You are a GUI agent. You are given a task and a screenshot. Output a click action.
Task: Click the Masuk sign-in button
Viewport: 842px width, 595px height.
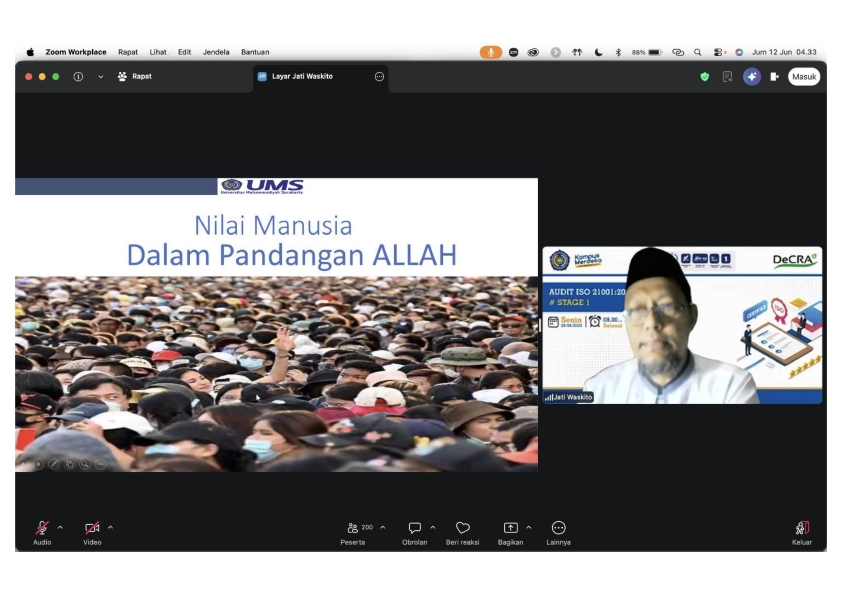click(x=804, y=77)
